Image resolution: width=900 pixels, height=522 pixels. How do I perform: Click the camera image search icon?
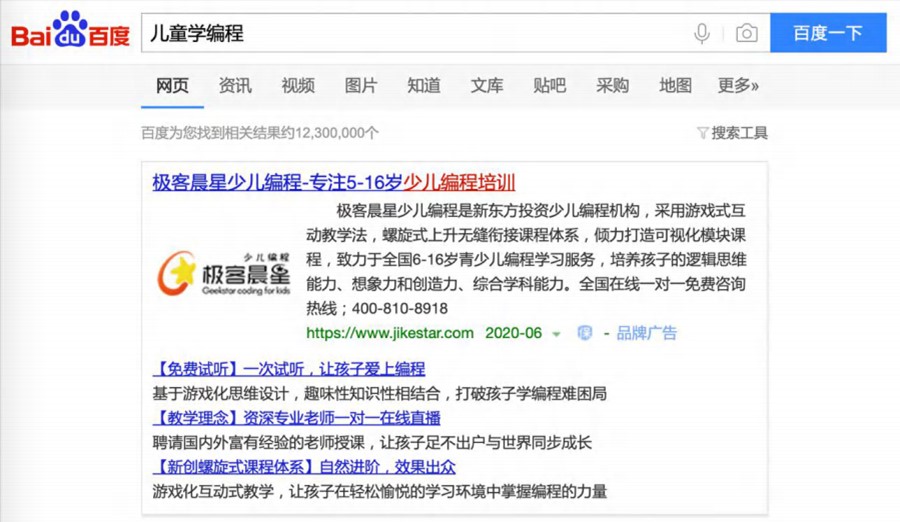click(746, 33)
